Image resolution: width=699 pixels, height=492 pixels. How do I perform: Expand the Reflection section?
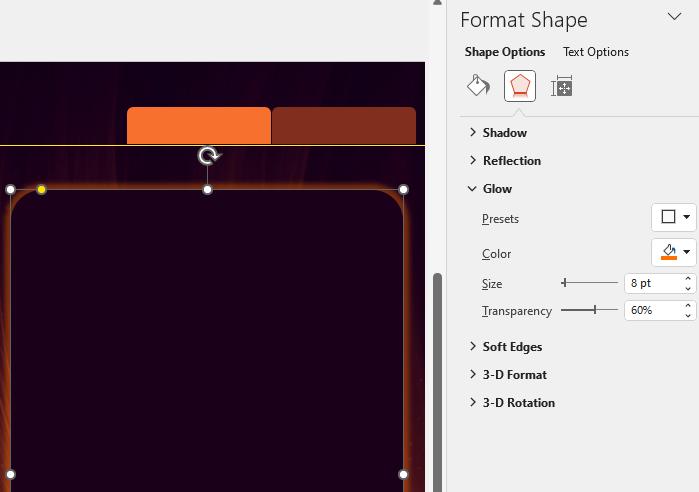click(505, 160)
